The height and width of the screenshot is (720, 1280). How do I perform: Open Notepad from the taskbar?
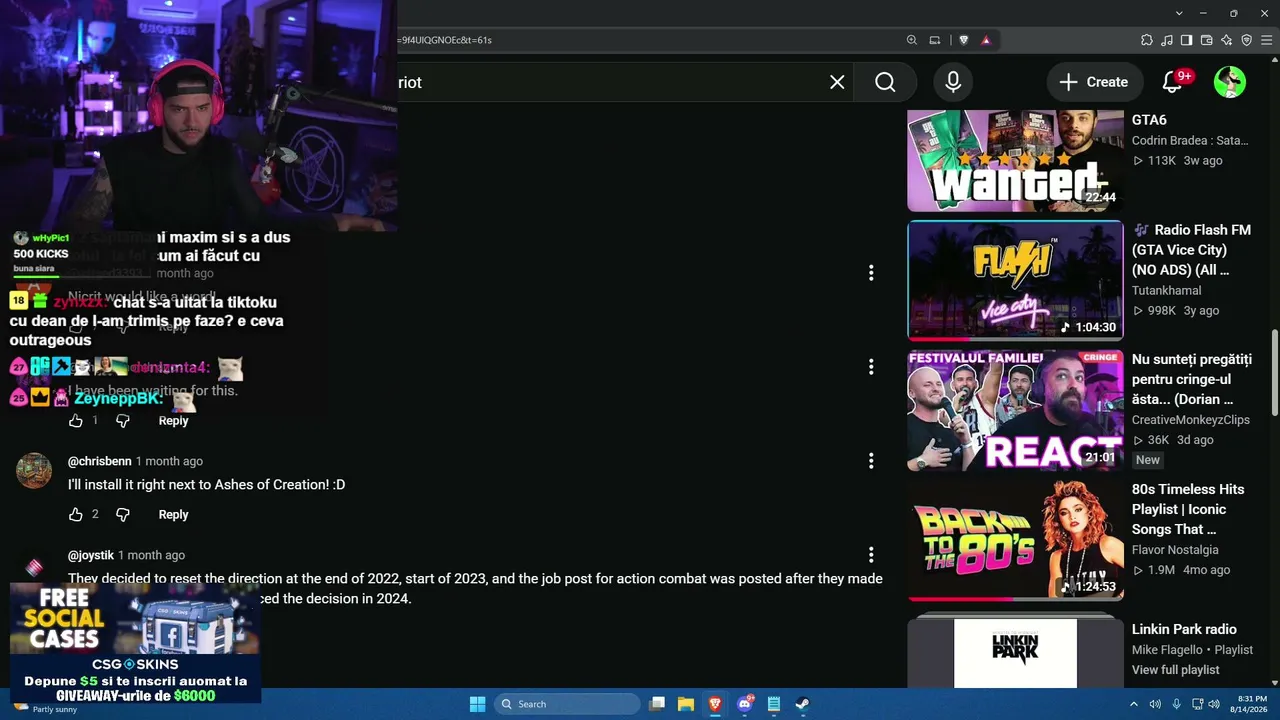click(773, 704)
